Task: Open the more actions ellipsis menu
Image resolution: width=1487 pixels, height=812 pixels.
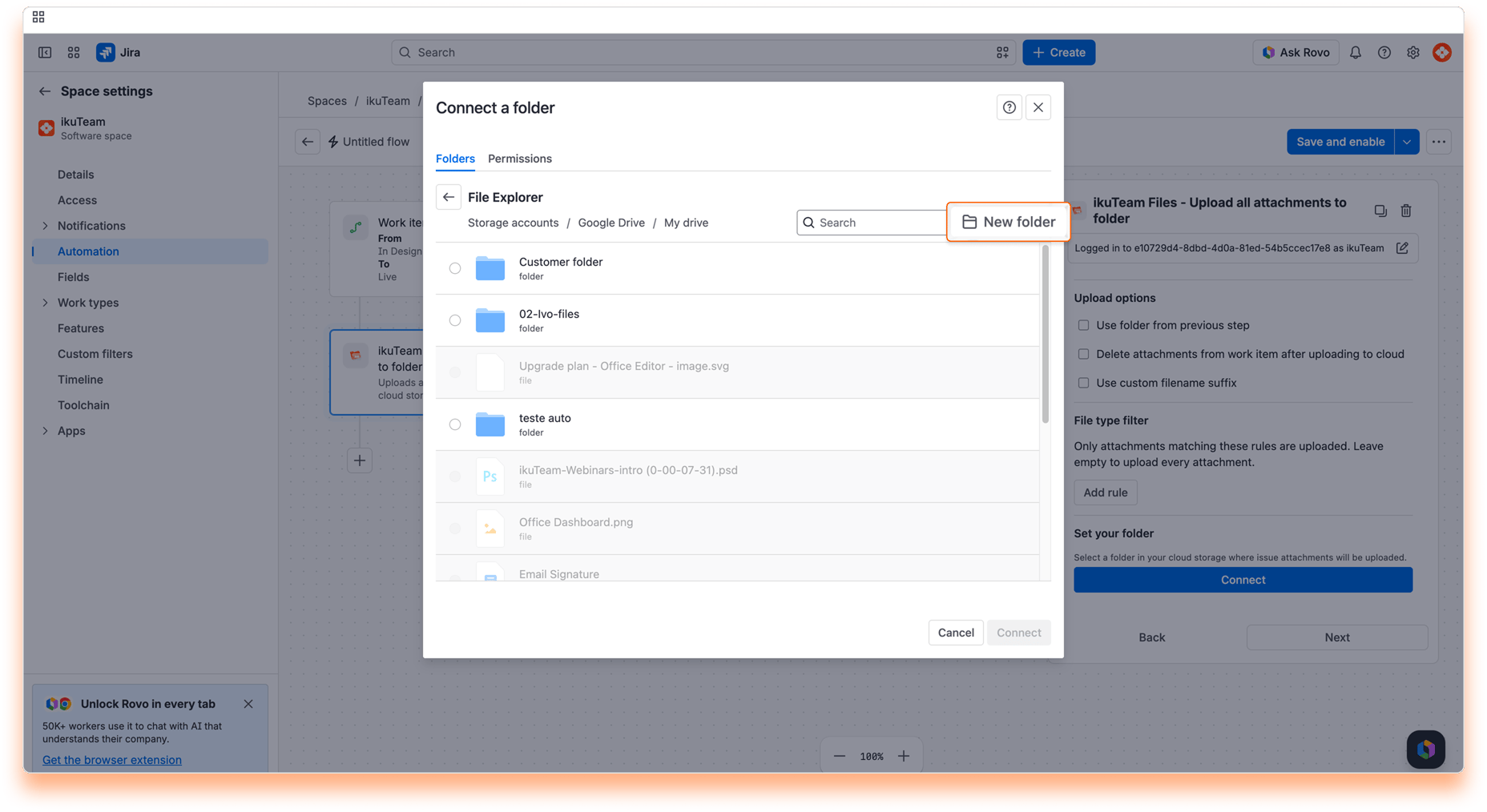Action: point(1439,142)
